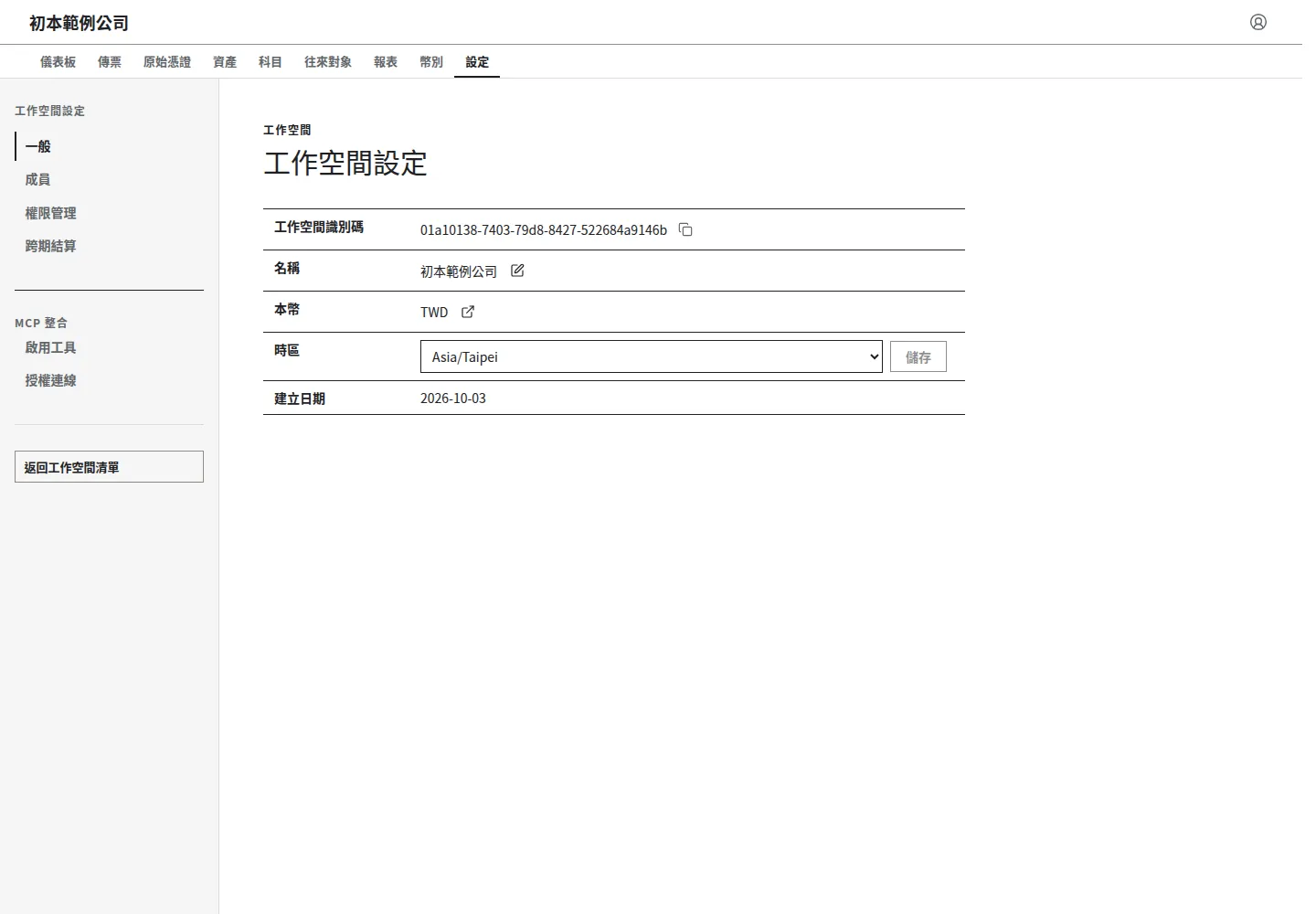Click the 儲存 save button

point(918,356)
